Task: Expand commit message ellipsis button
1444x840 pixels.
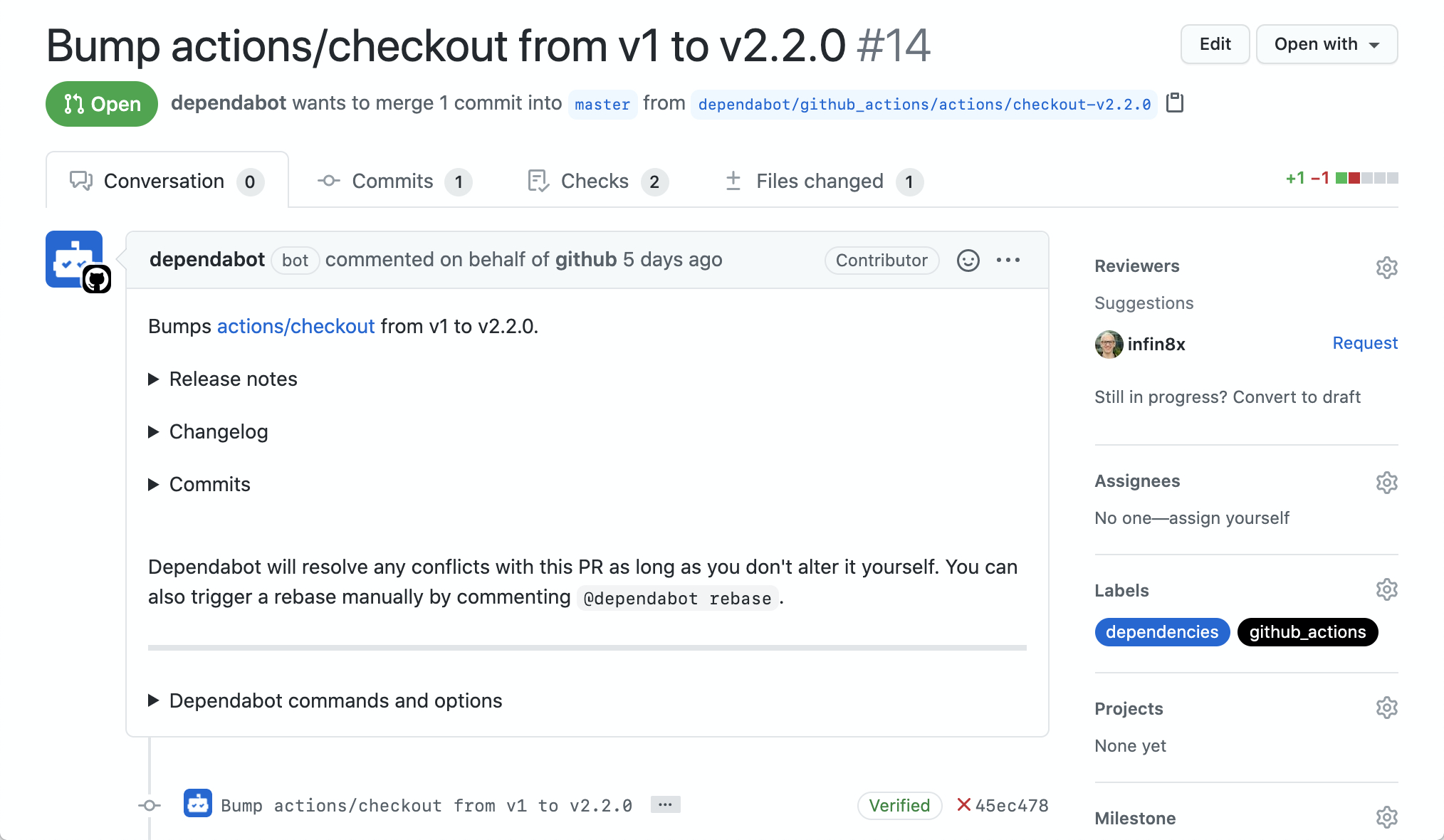Action: 665,805
